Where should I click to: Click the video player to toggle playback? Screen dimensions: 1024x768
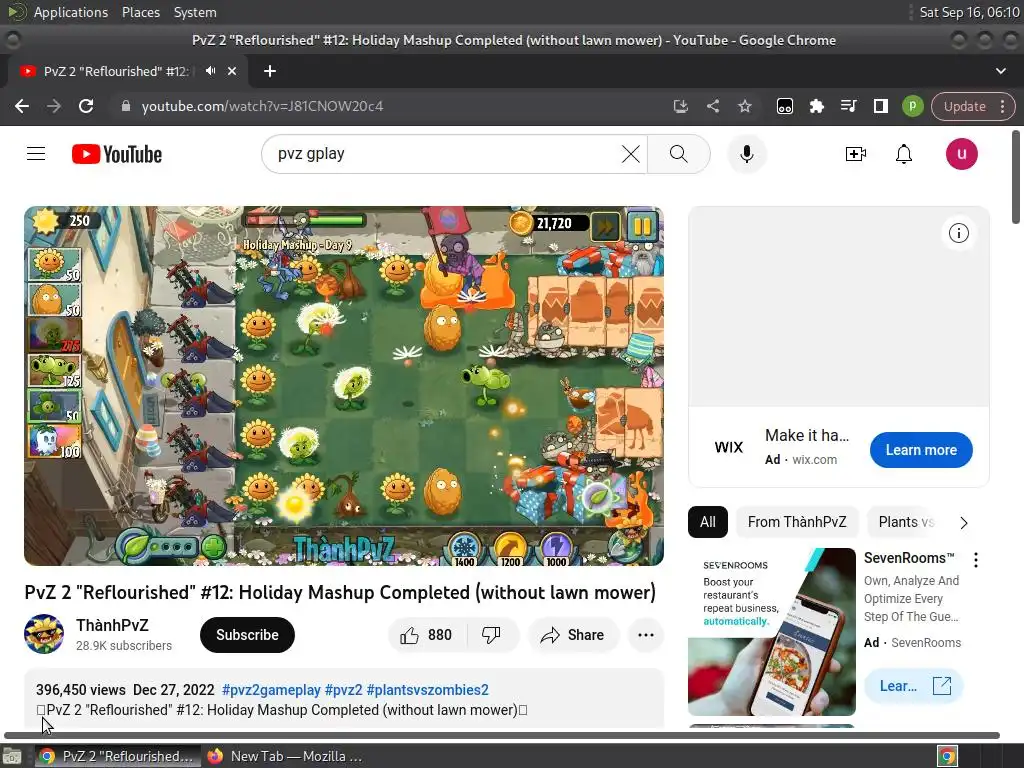(x=344, y=386)
